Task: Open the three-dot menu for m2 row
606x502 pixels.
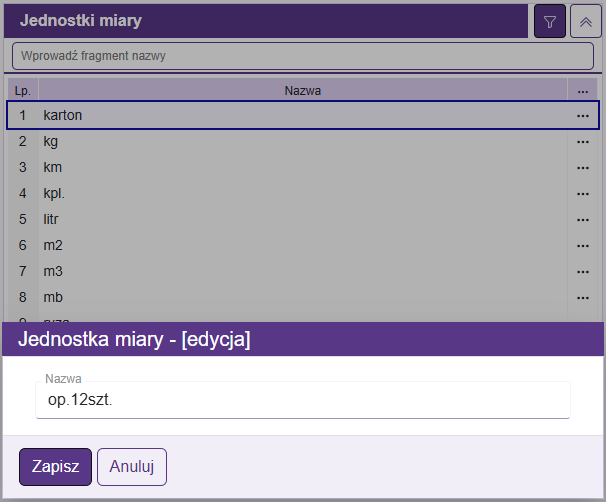Action: (583, 246)
